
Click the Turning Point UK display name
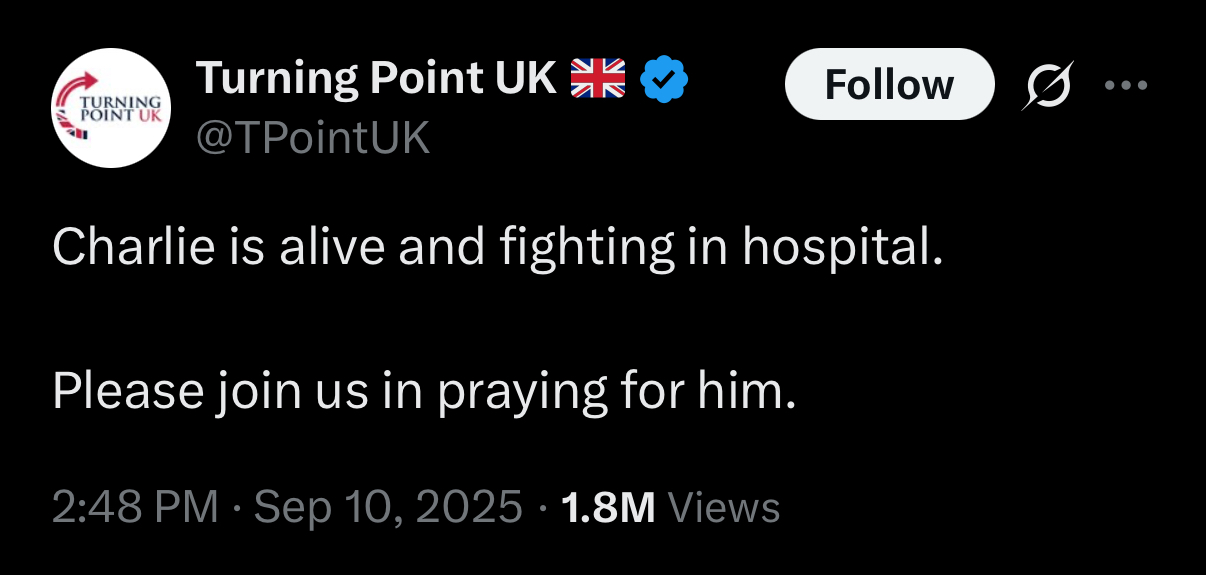pos(377,79)
